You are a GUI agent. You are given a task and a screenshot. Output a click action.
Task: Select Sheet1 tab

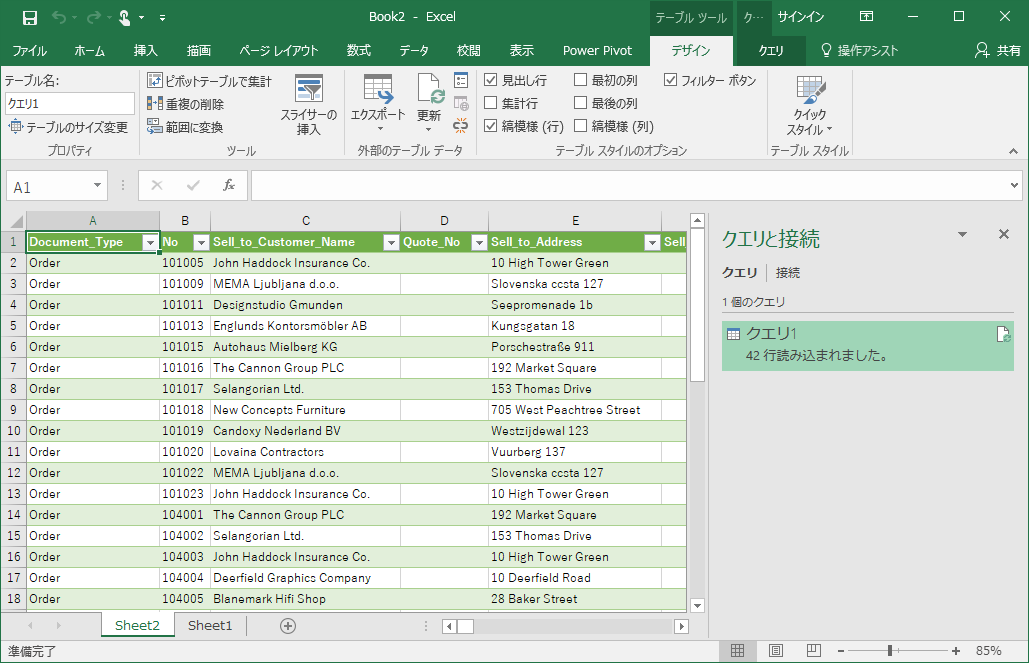point(210,626)
